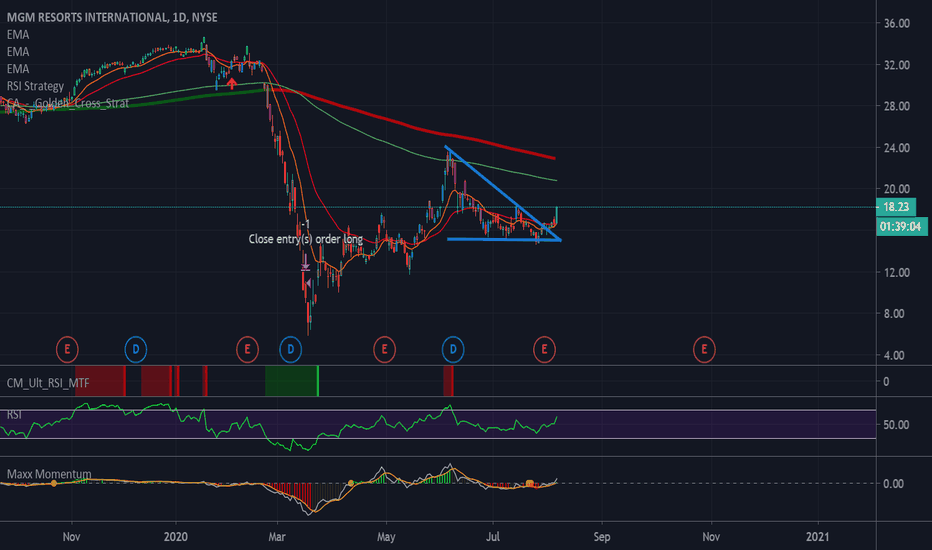Click the dividend D marker between May and Jul

point(453,350)
